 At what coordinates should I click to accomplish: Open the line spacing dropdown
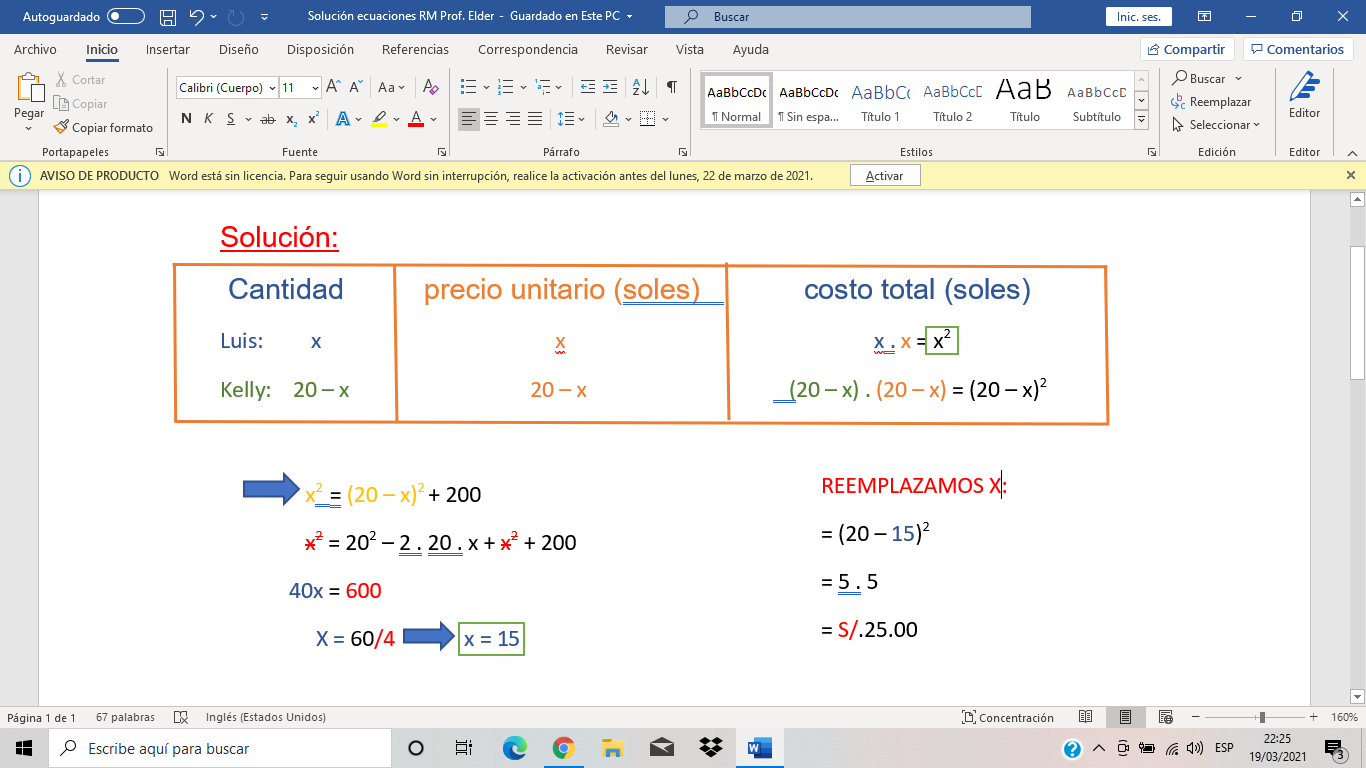pyautogui.click(x=572, y=119)
